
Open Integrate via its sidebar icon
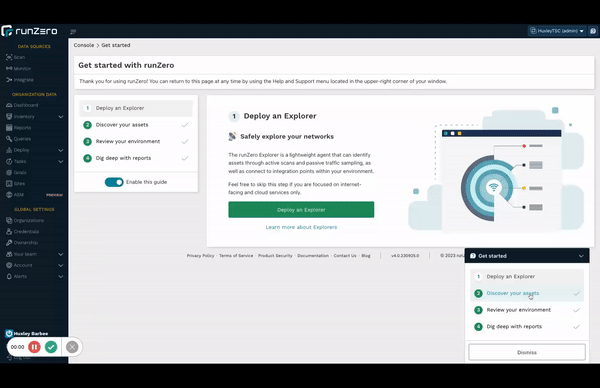(x=9, y=80)
